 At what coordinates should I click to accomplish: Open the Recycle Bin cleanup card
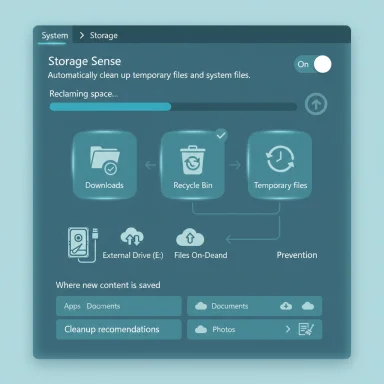(193, 165)
